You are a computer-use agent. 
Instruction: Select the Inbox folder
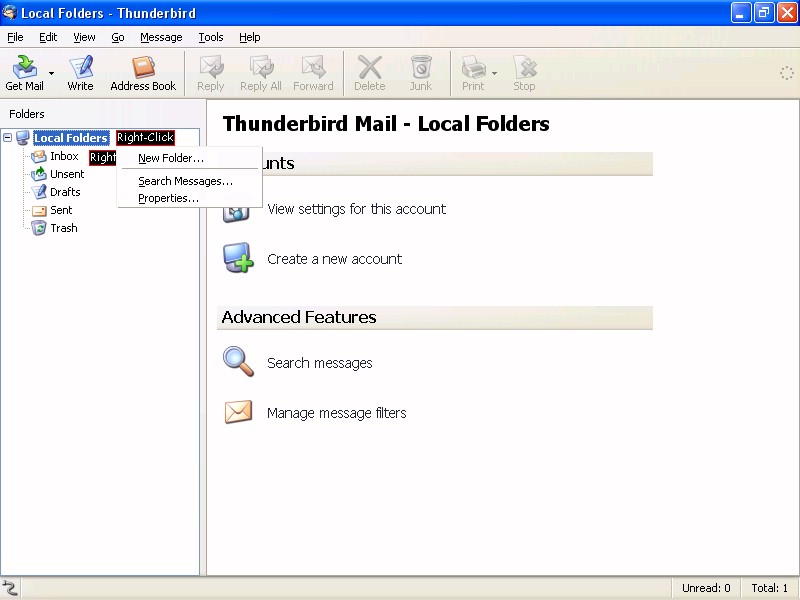coord(64,156)
